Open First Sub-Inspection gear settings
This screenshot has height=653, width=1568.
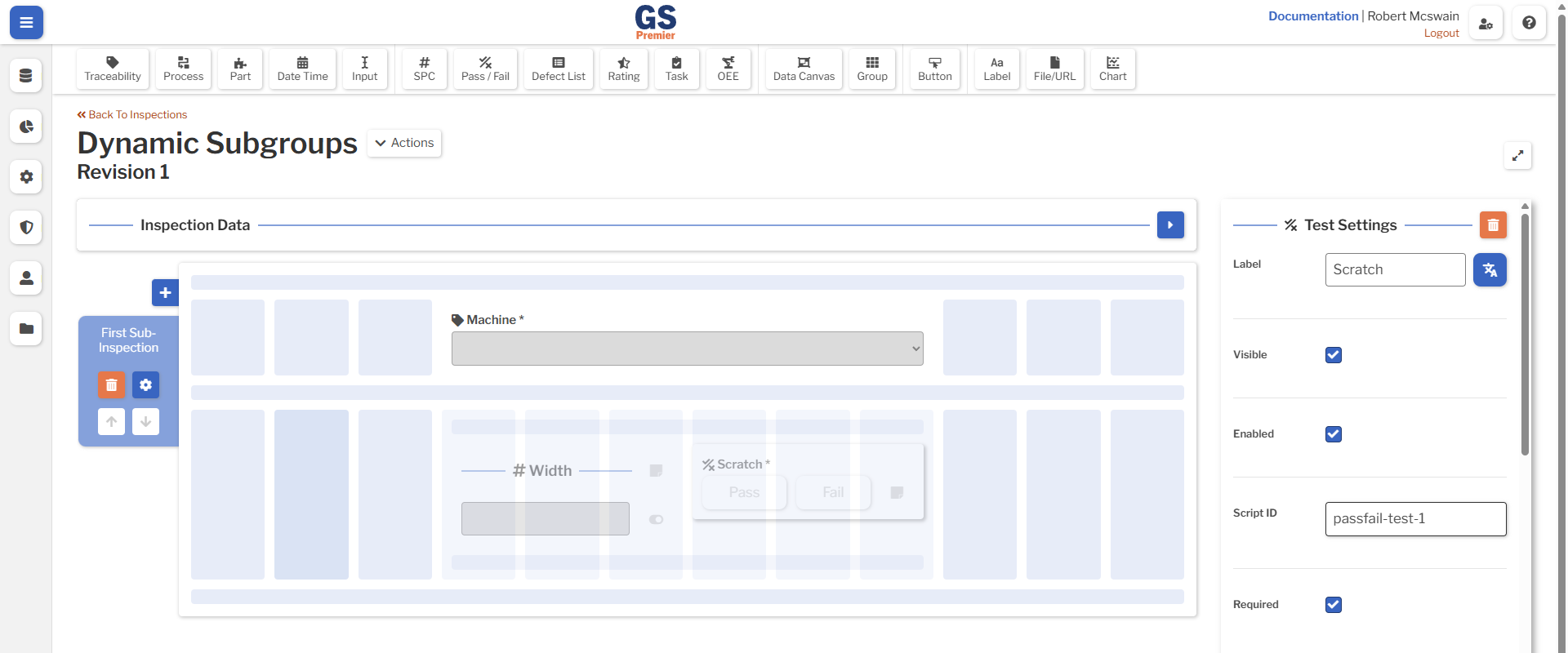click(x=145, y=384)
